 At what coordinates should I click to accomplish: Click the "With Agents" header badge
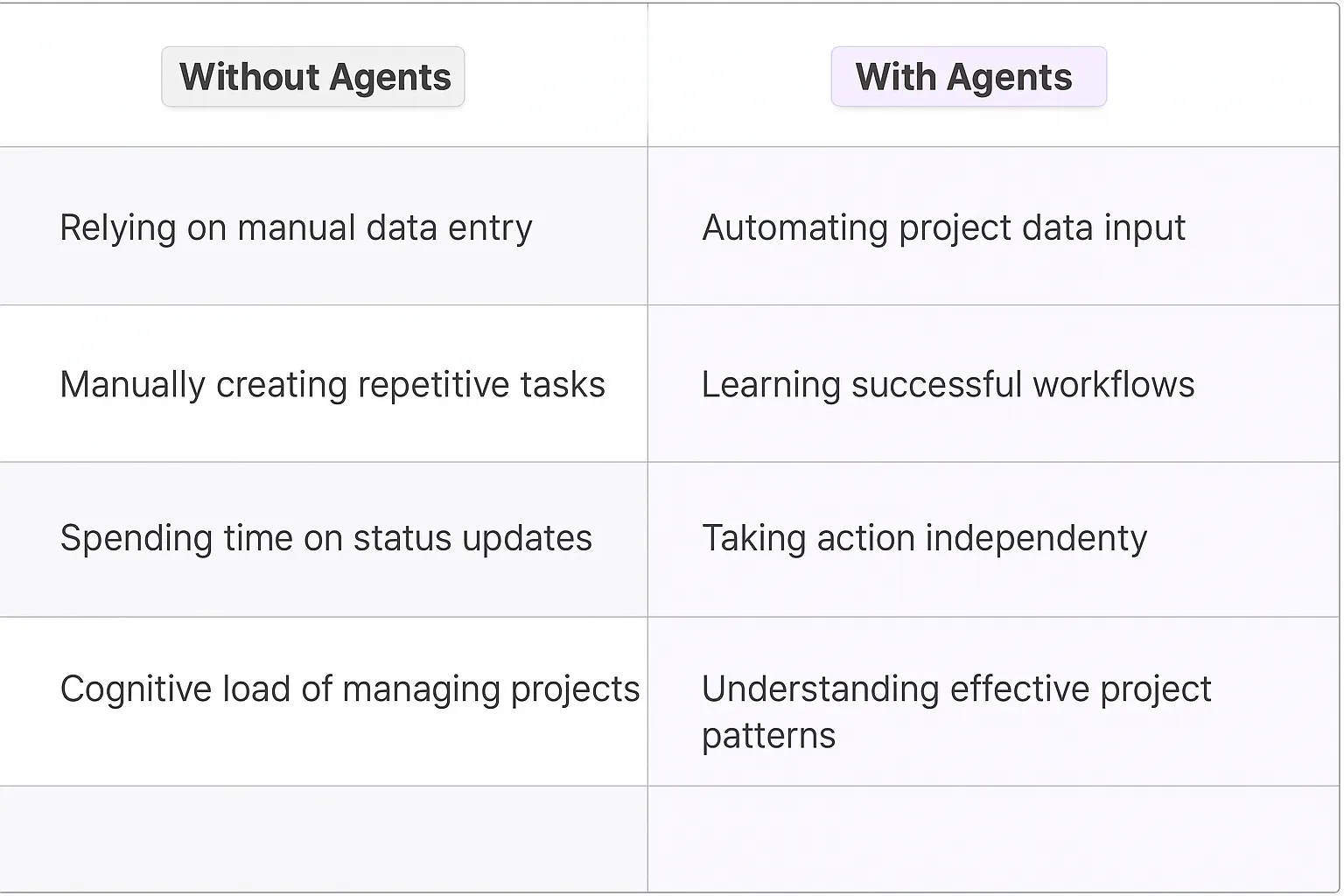tap(968, 77)
